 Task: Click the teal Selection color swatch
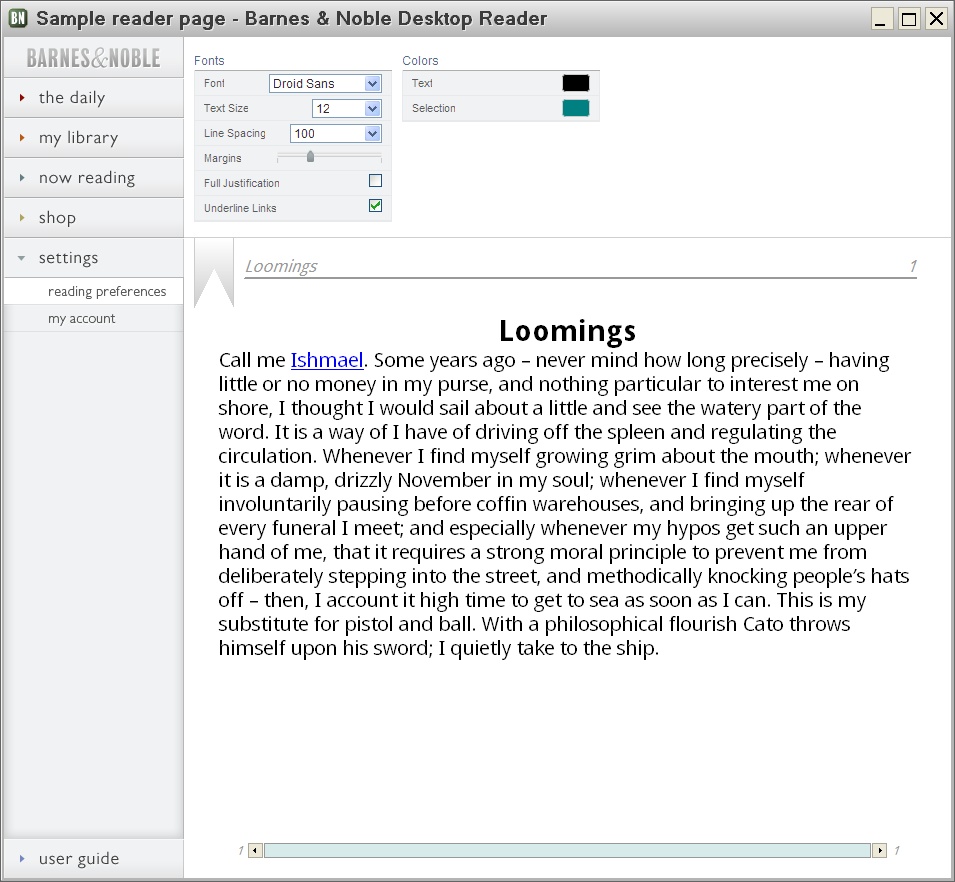click(x=576, y=108)
